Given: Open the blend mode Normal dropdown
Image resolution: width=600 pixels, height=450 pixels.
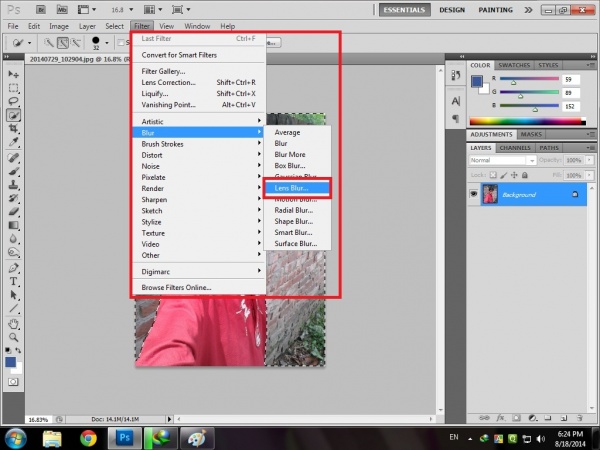Looking at the screenshot, I should coord(502,160).
